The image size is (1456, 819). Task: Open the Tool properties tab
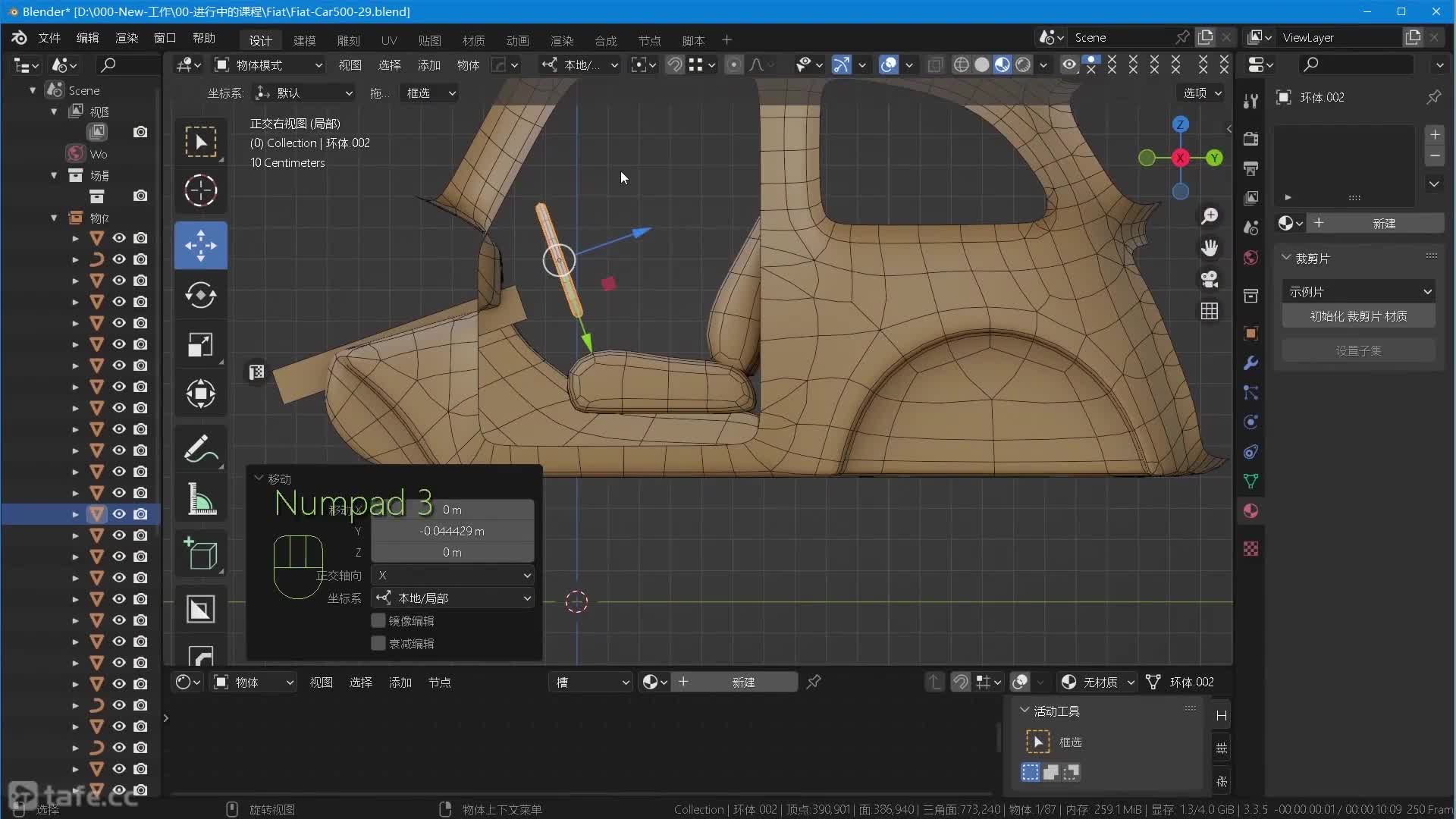1251,101
